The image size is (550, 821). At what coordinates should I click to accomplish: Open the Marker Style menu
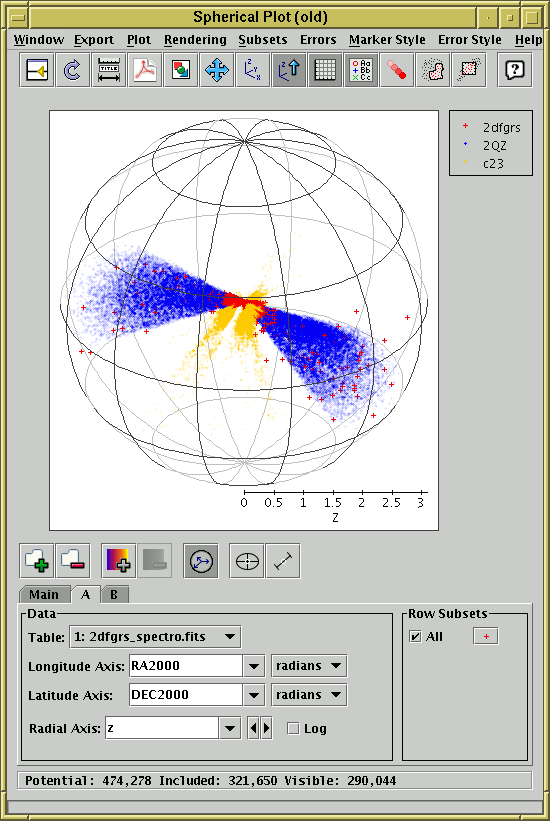[x=387, y=40]
